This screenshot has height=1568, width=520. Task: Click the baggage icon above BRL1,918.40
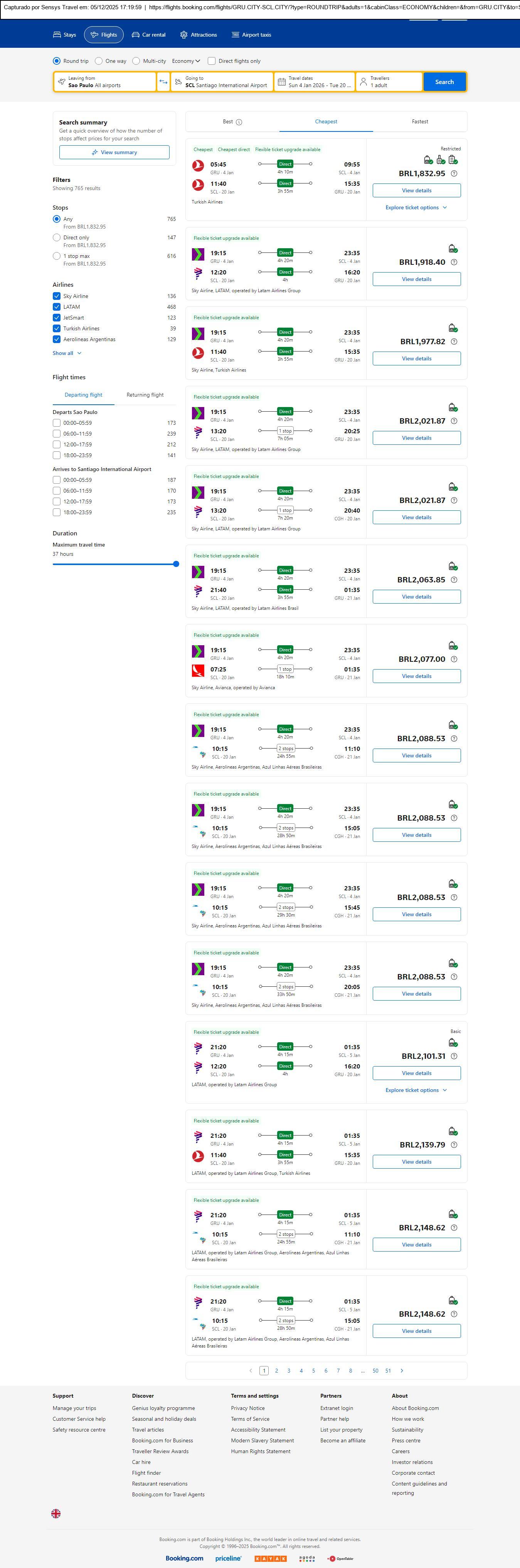coord(453,248)
